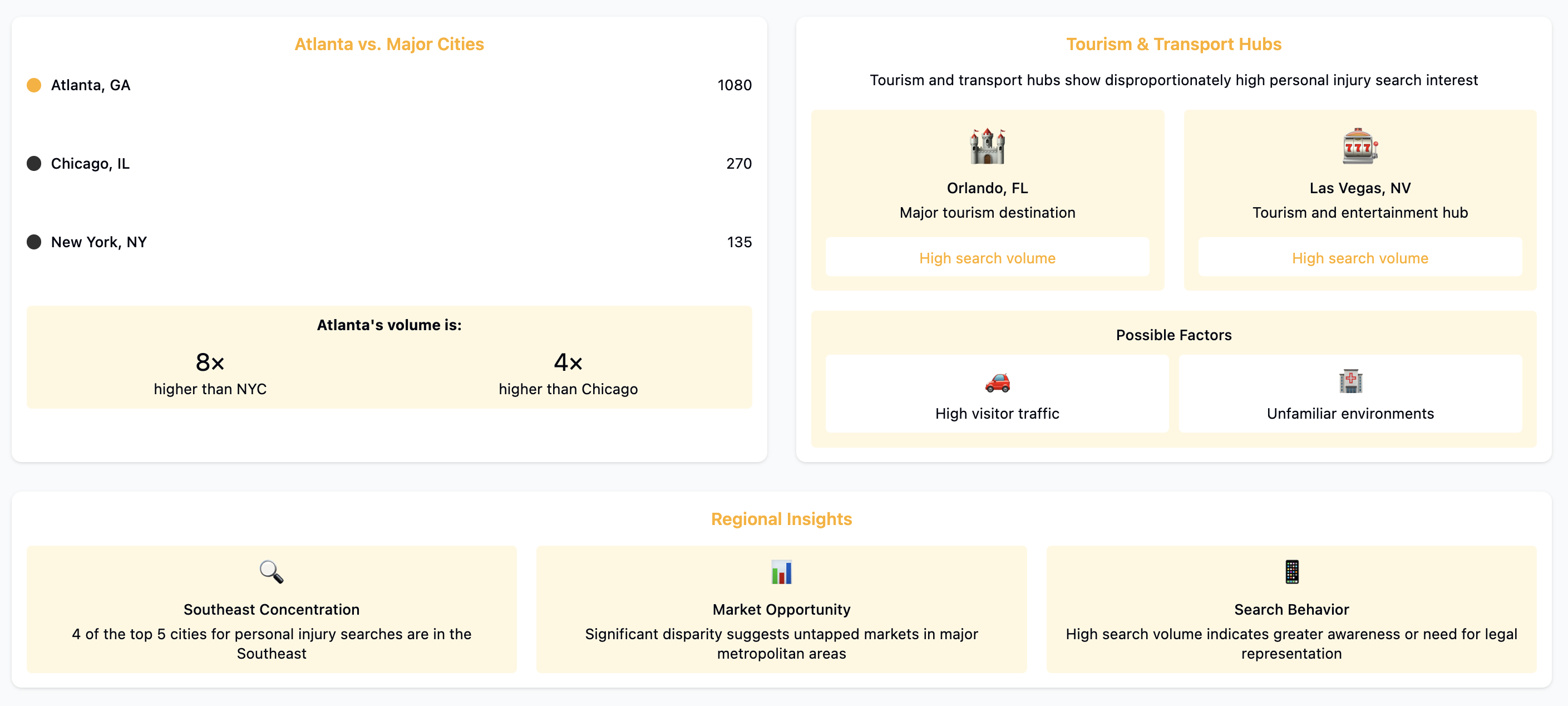Click the value 270 for Chicago
1568x706 pixels.
[x=739, y=164]
